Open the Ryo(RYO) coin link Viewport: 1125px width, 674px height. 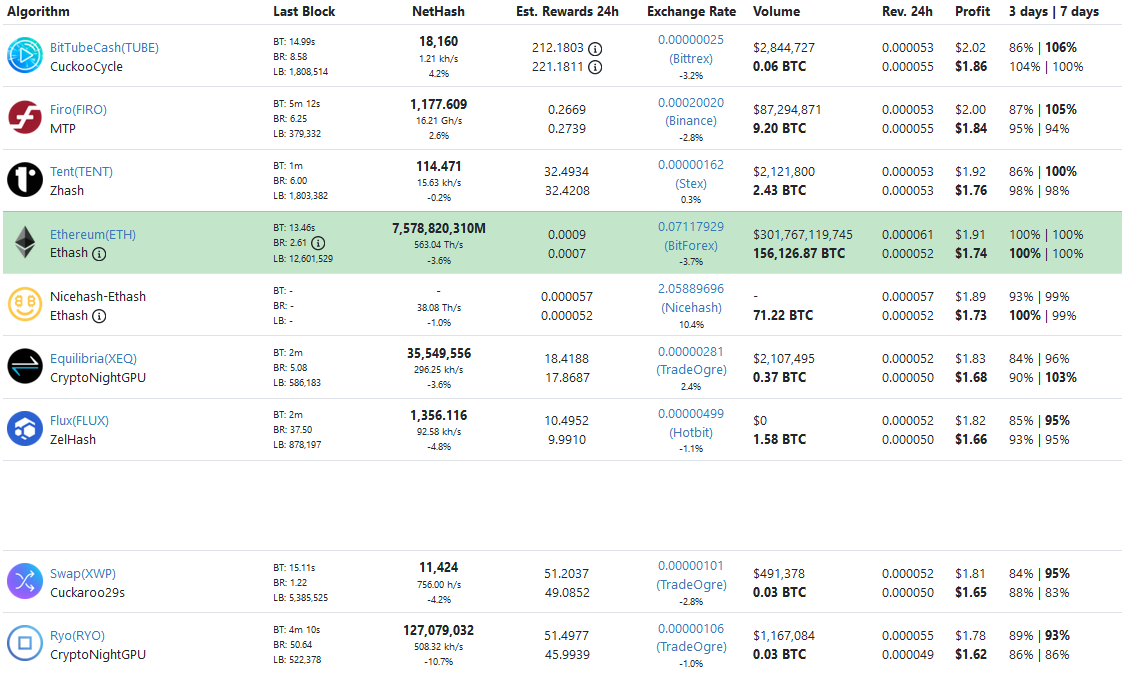[77, 636]
